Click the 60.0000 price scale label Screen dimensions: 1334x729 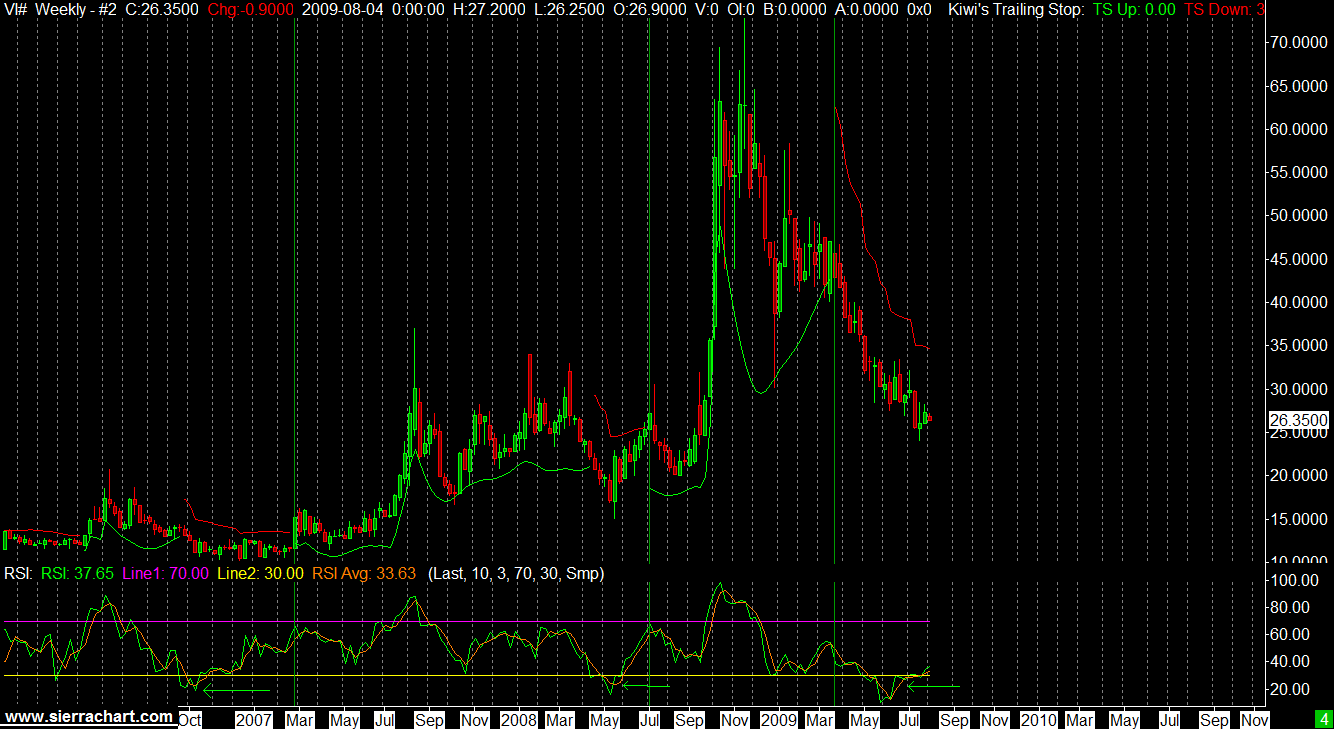pos(1298,129)
